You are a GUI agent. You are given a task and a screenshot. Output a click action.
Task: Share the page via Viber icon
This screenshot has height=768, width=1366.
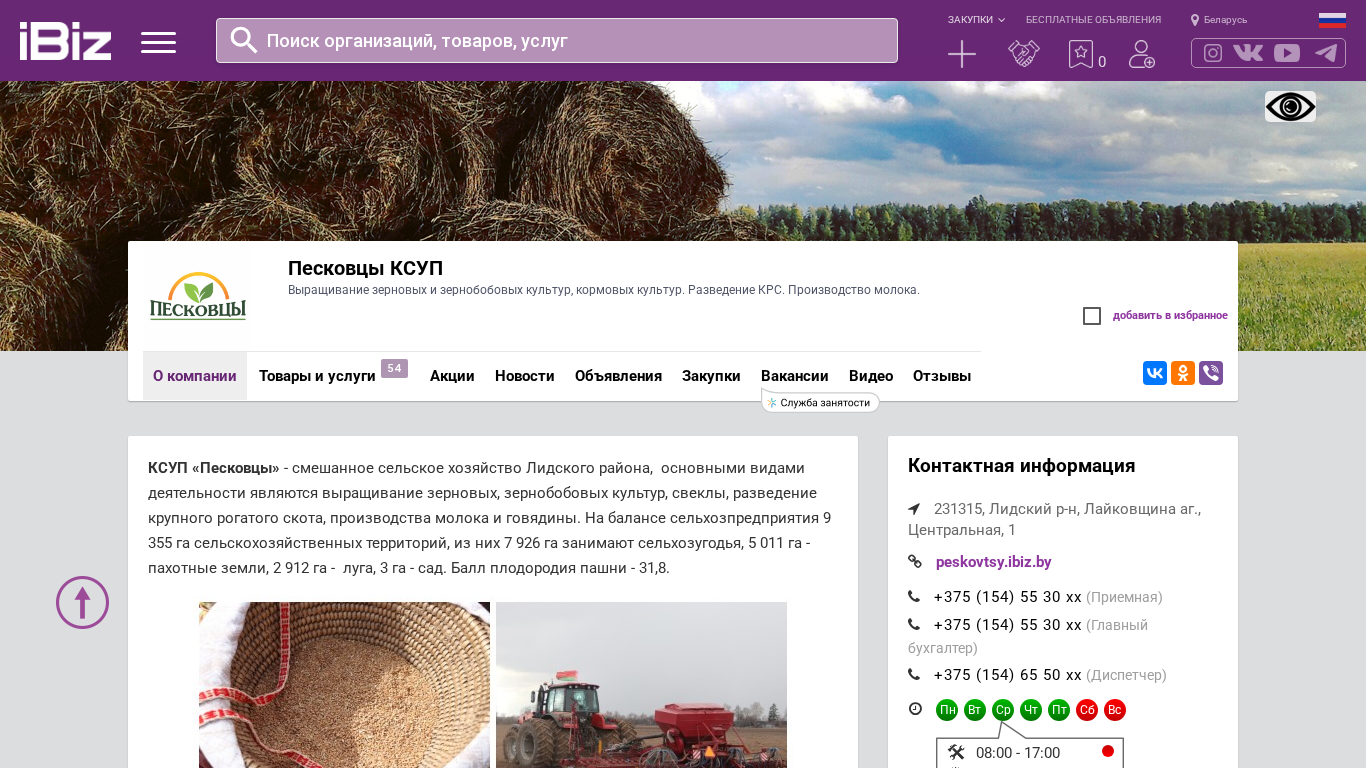(x=1211, y=373)
